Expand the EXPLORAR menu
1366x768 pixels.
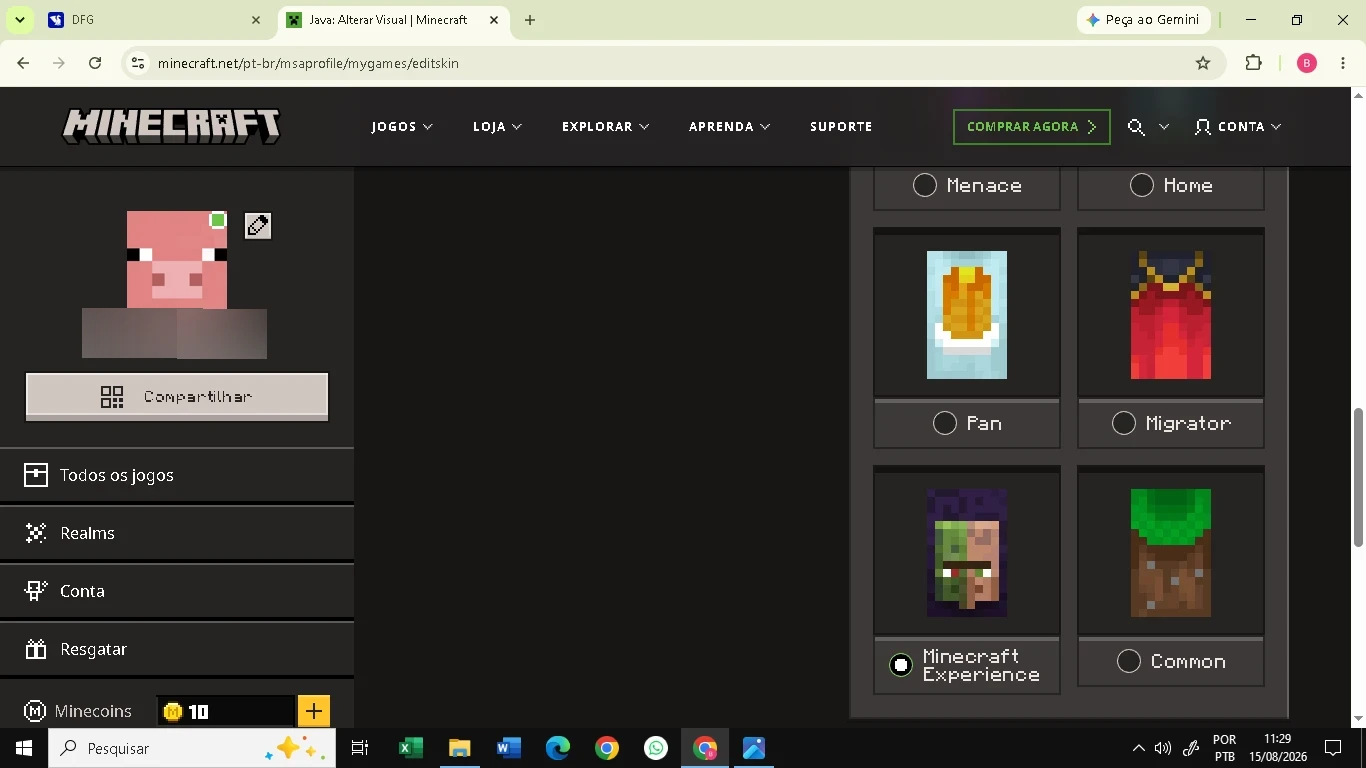click(x=606, y=127)
